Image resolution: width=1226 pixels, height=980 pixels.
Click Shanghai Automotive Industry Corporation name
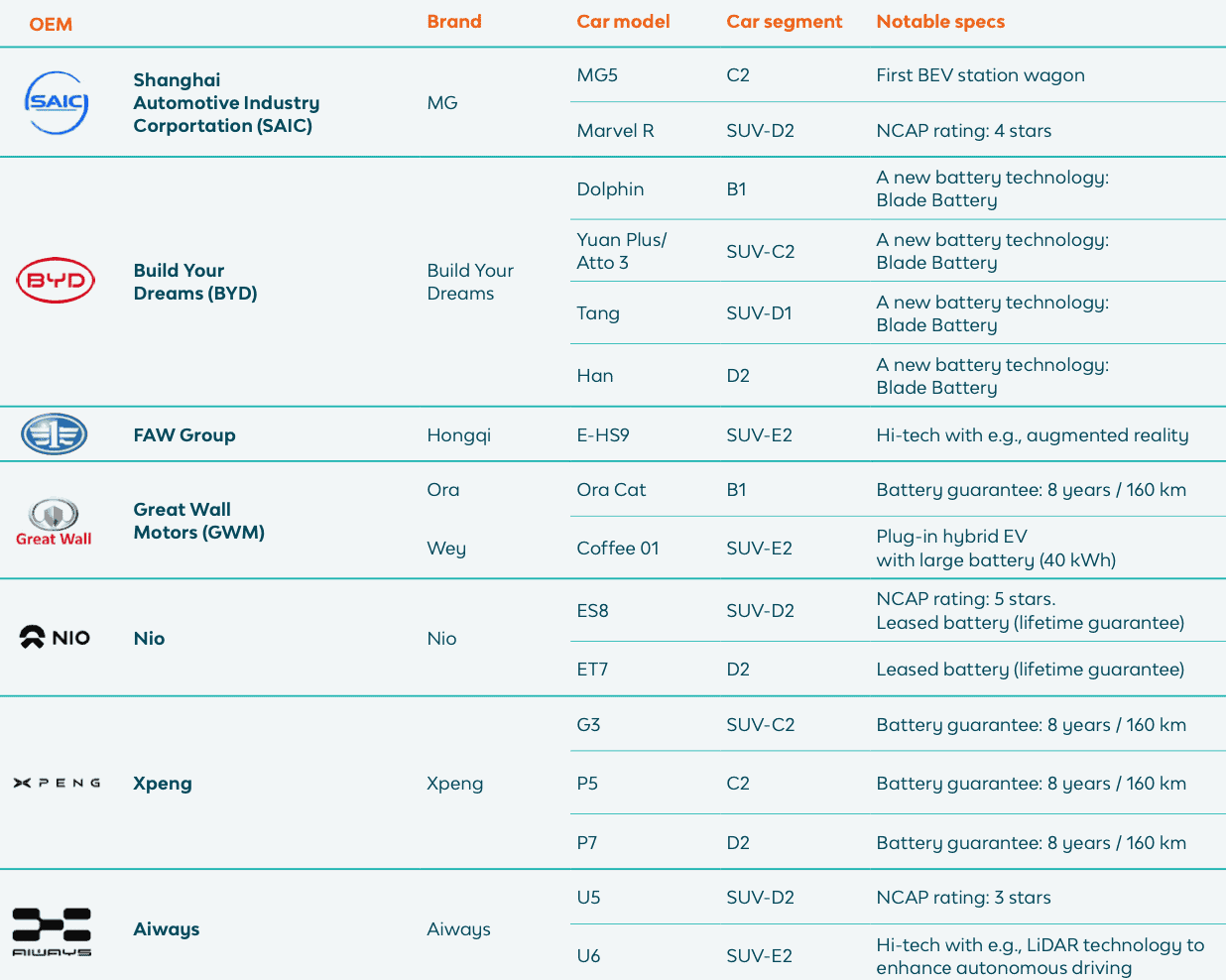[x=226, y=103]
